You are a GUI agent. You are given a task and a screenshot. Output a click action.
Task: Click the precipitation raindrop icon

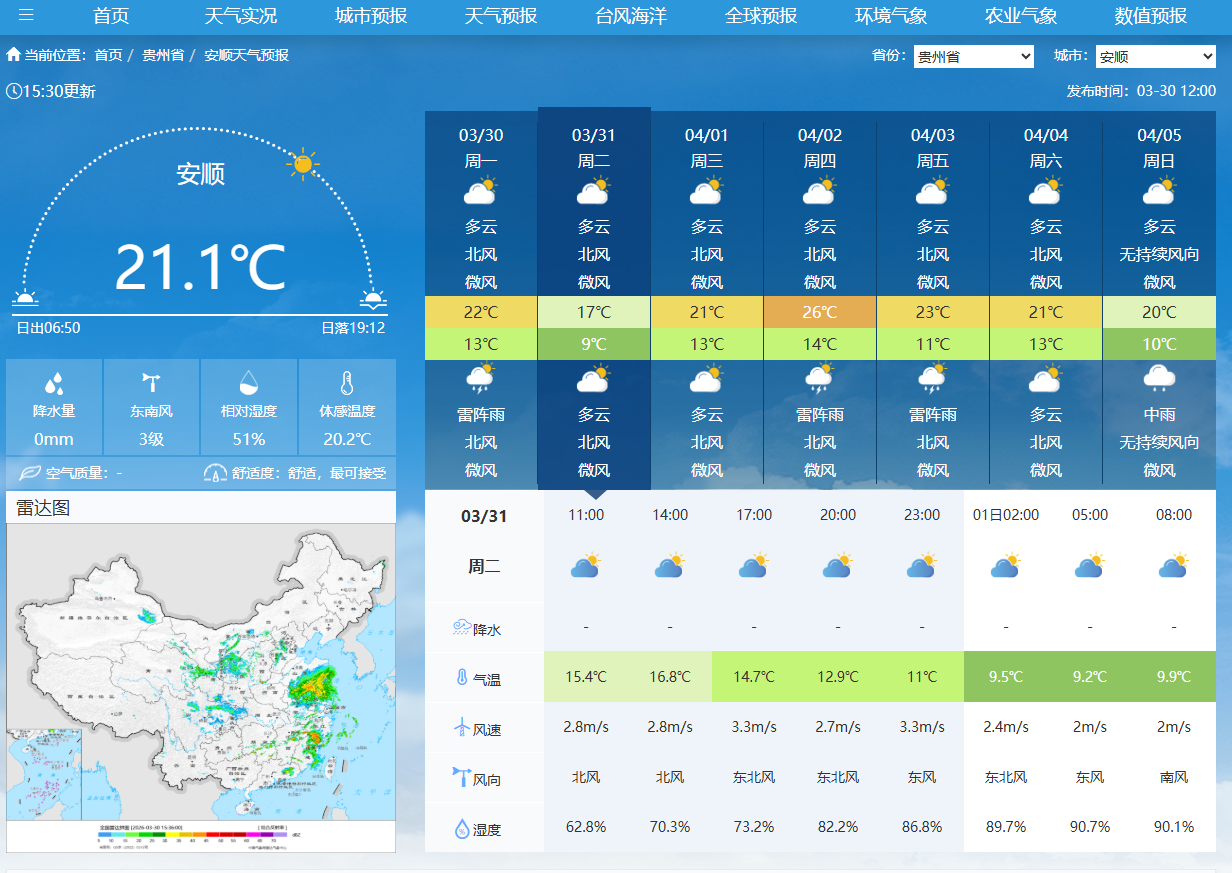(54, 383)
